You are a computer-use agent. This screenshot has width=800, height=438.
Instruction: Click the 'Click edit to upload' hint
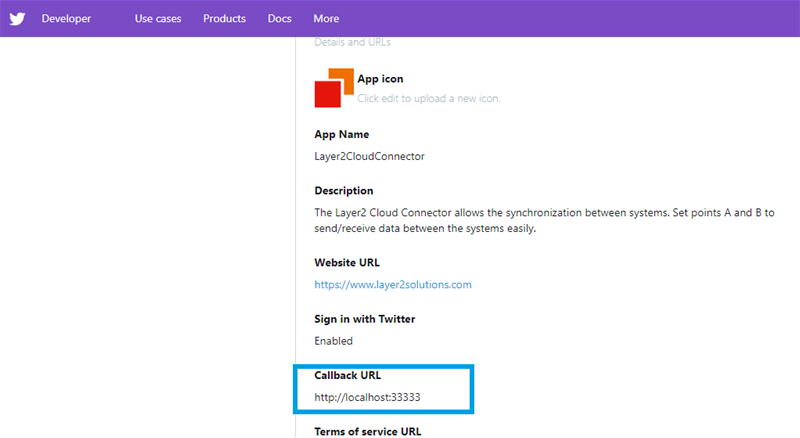tap(428, 98)
